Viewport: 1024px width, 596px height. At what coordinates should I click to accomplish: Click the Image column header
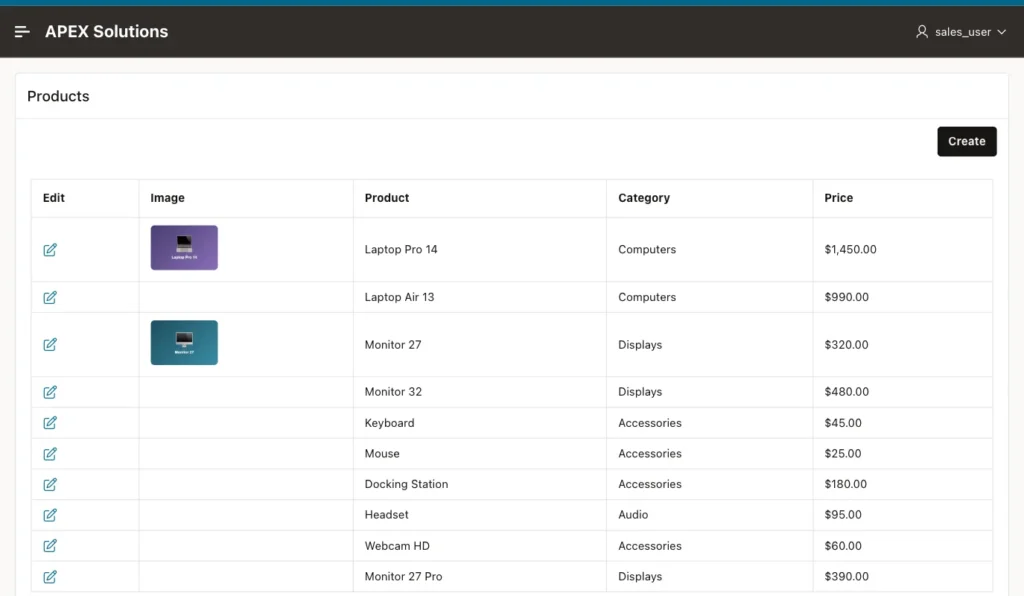click(167, 198)
